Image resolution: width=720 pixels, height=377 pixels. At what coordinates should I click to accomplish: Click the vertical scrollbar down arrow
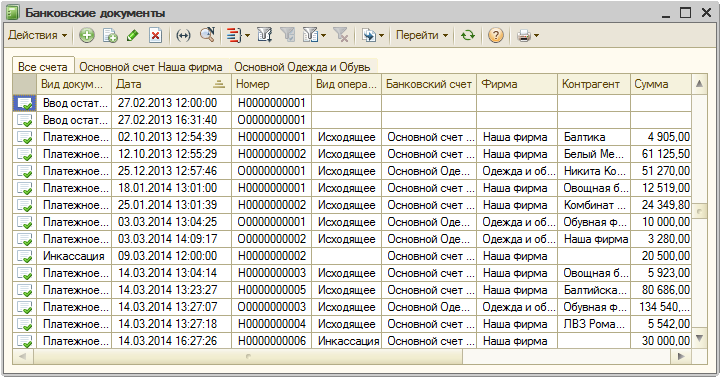(x=699, y=339)
